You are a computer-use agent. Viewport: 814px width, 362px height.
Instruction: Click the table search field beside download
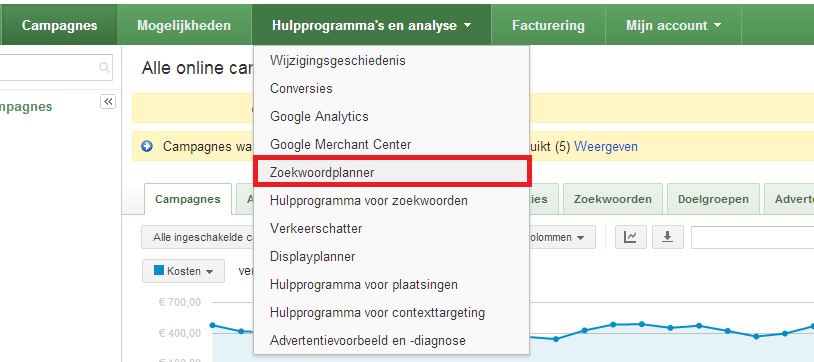click(x=752, y=237)
